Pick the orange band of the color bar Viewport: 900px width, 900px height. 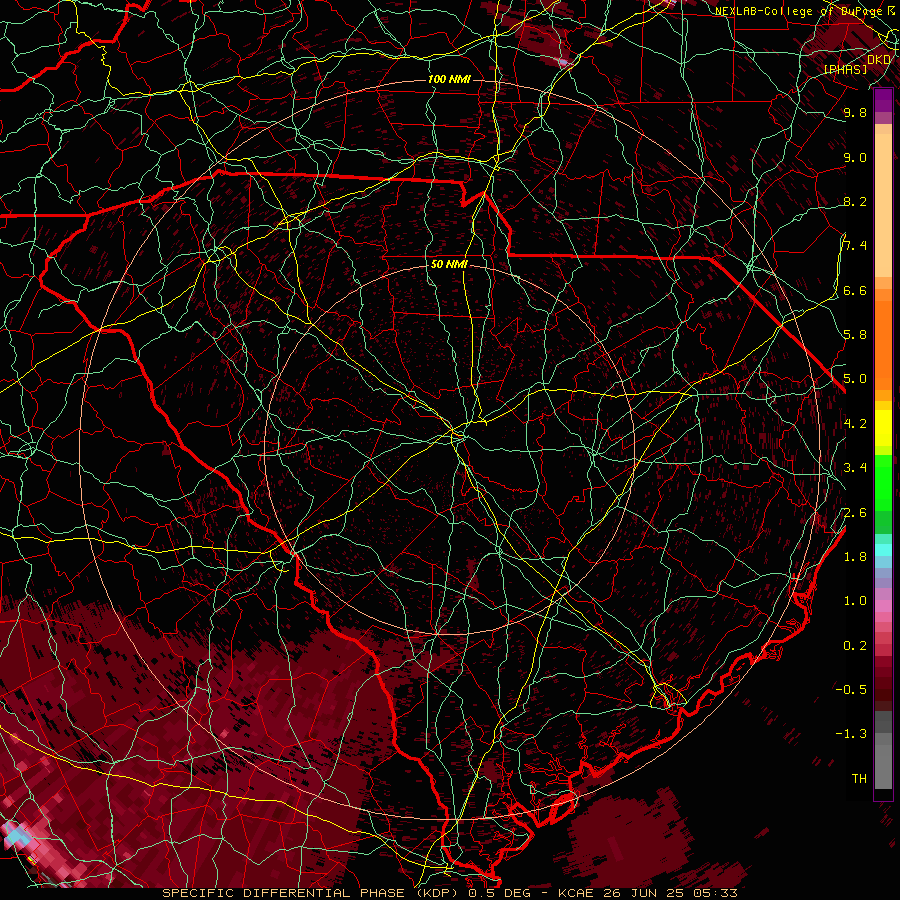[x=883, y=345]
